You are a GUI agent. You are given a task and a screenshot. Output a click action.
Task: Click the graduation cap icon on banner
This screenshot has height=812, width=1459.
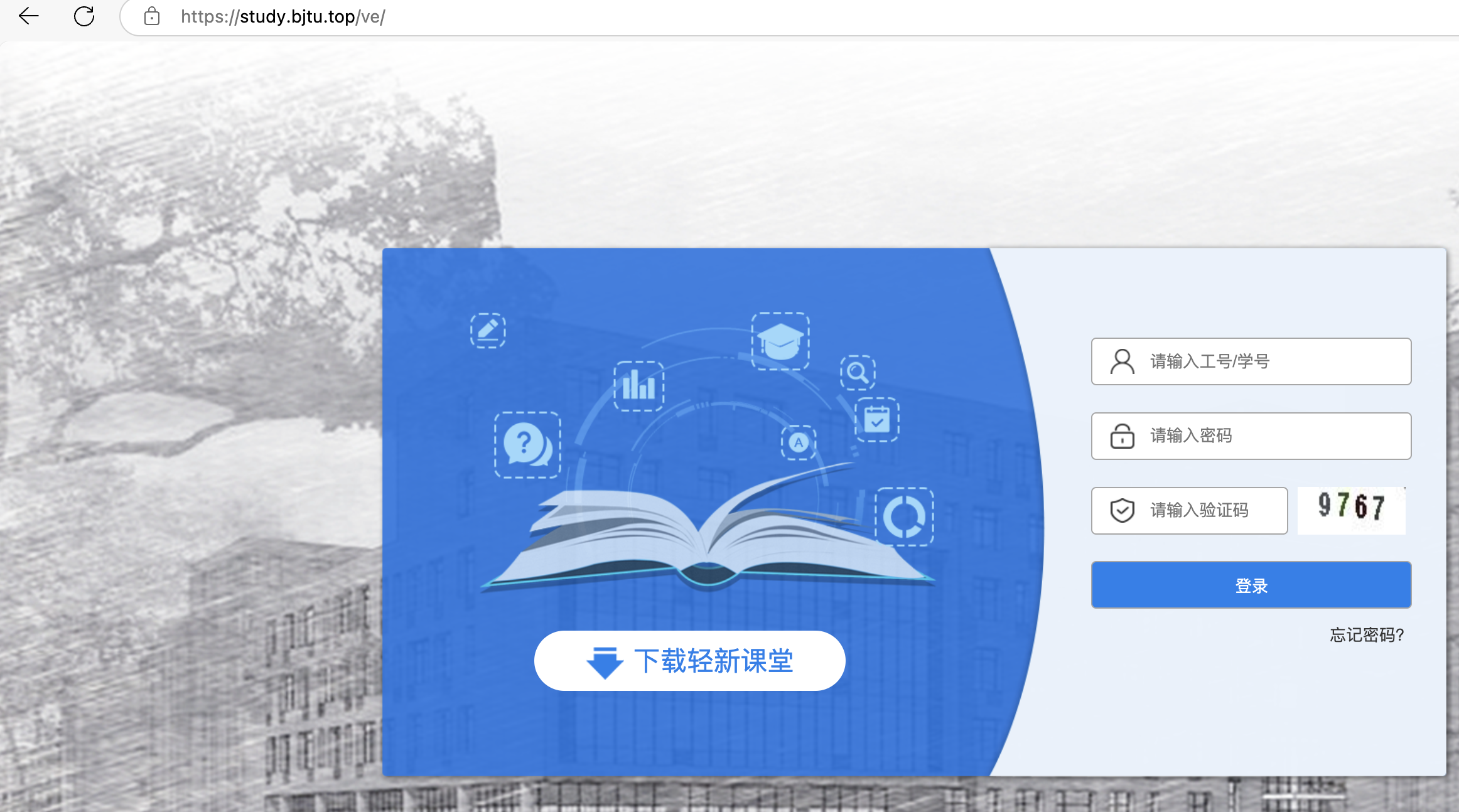pos(780,341)
